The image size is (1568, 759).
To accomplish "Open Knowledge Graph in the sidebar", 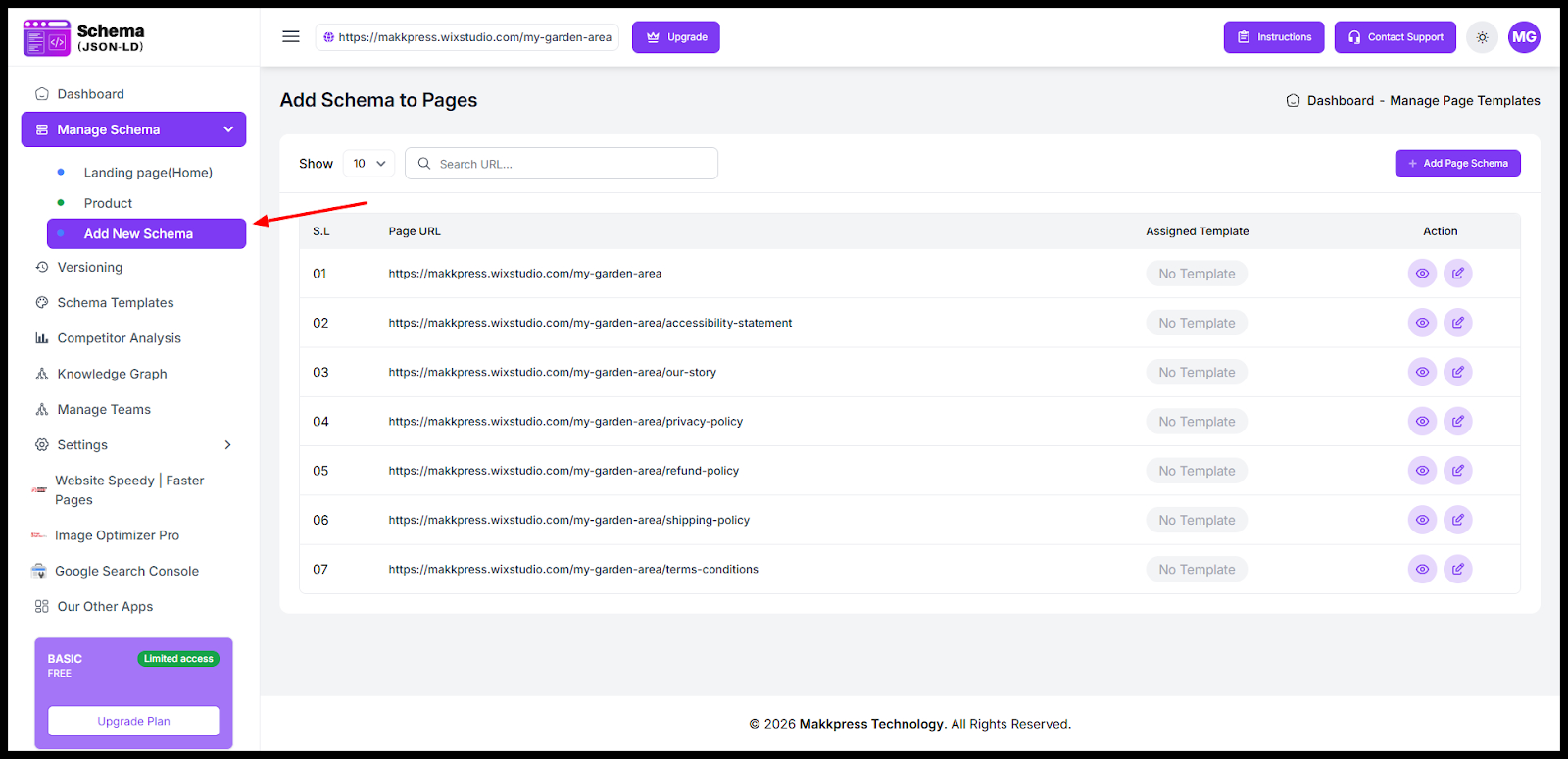I will pos(112,374).
